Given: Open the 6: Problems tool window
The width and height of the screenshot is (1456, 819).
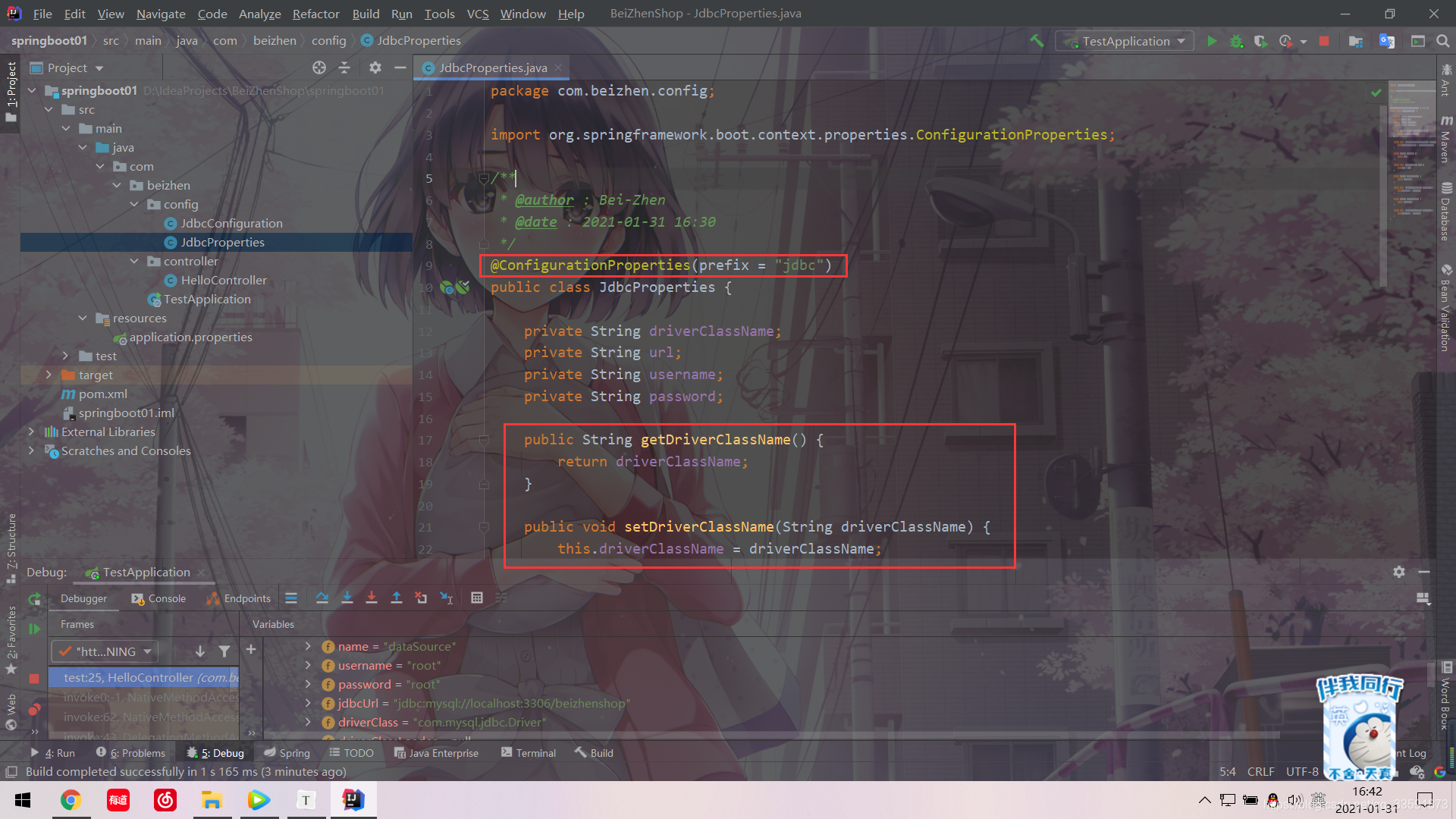Looking at the screenshot, I should point(130,753).
